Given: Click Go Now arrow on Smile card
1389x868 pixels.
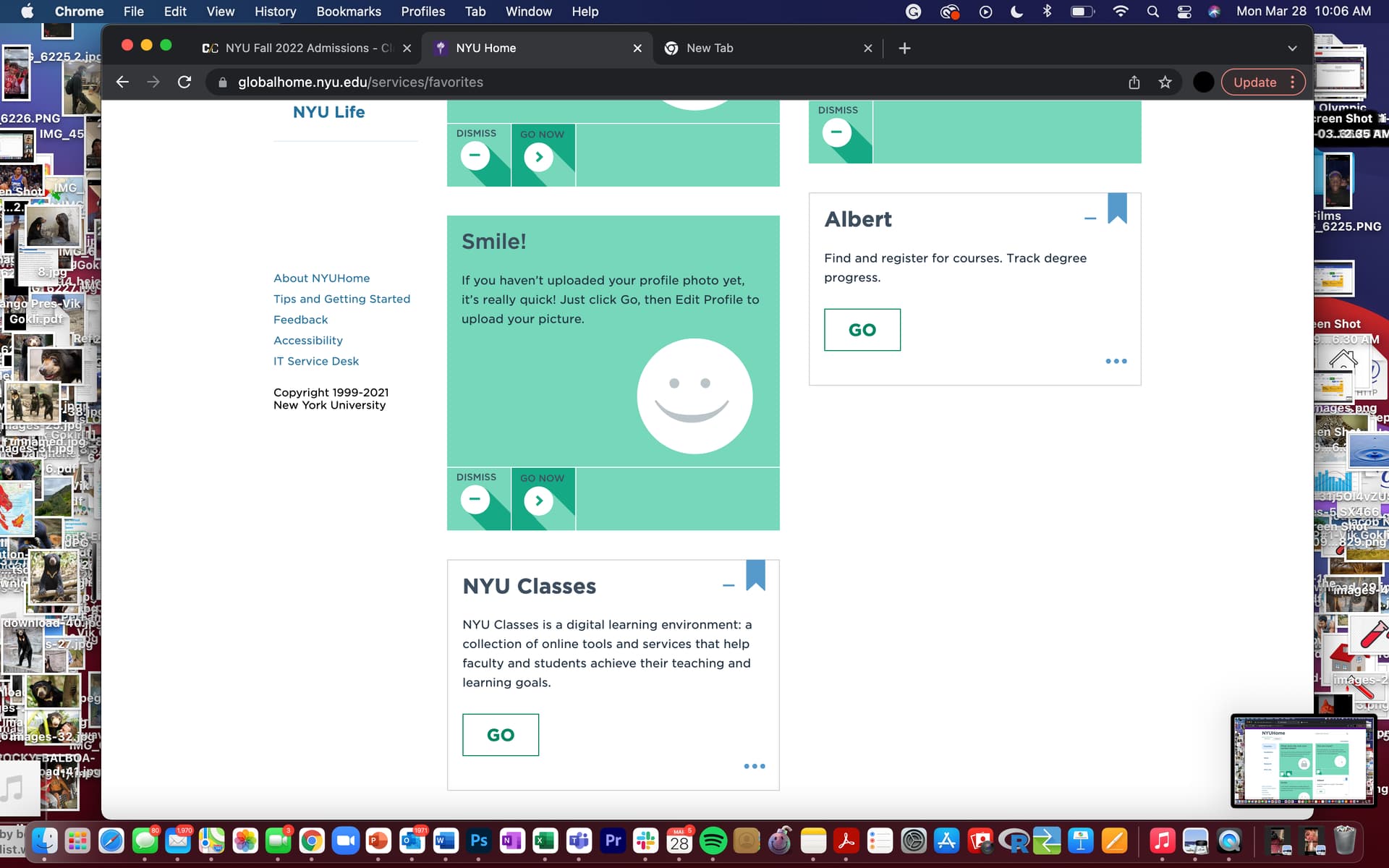Looking at the screenshot, I should click(x=539, y=501).
